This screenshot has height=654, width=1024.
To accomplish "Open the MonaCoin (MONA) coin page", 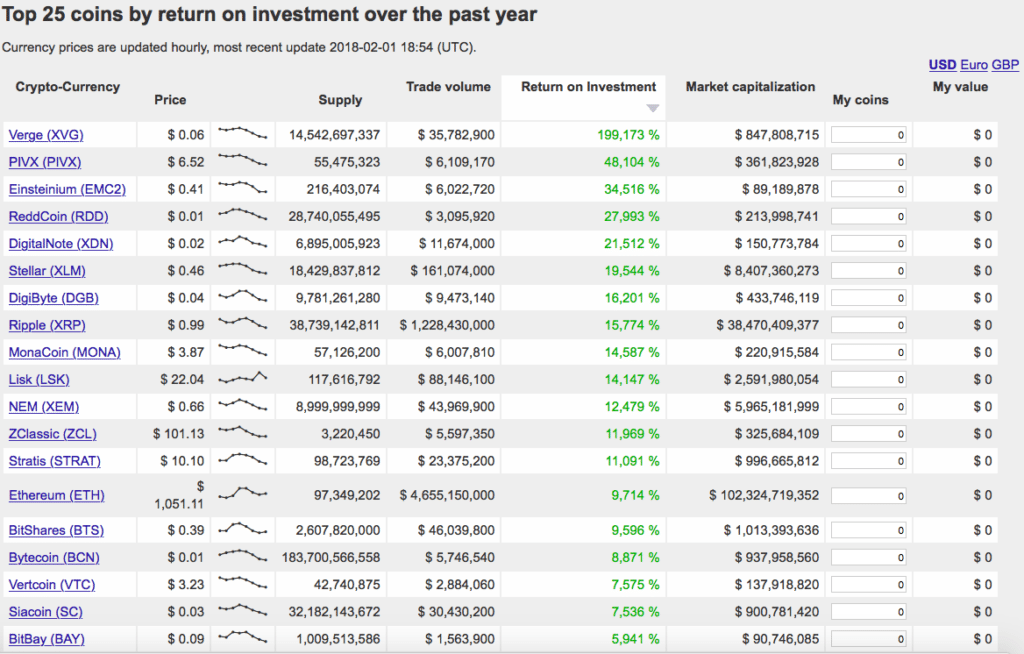I will (x=64, y=352).
